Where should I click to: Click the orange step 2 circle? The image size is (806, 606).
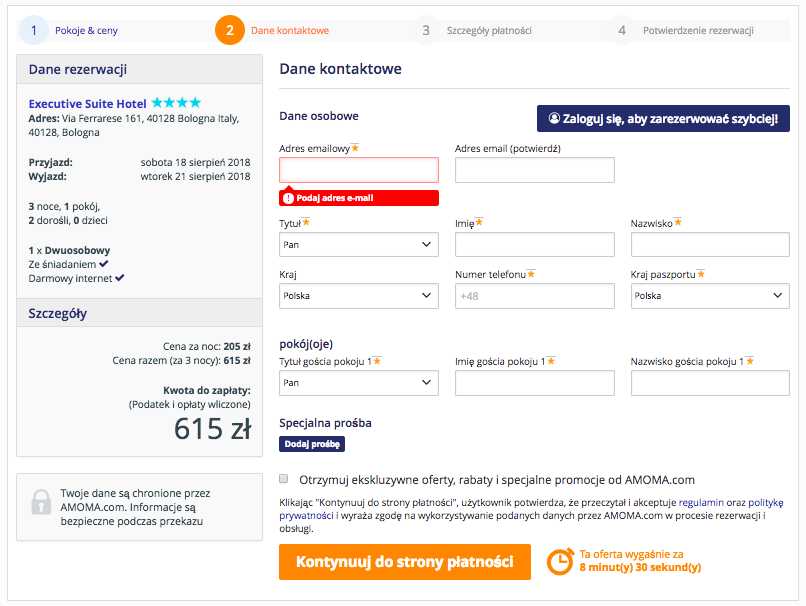click(x=230, y=30)
